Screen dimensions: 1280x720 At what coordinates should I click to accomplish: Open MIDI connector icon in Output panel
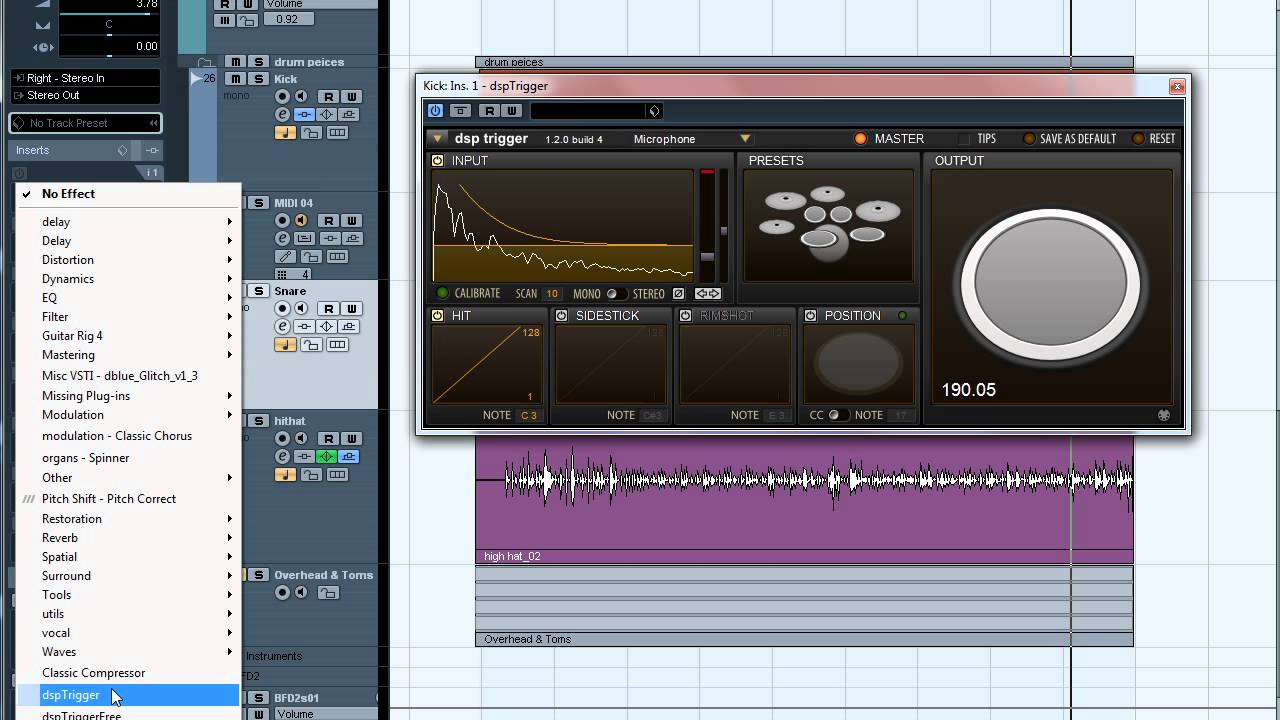point(1163,415)
